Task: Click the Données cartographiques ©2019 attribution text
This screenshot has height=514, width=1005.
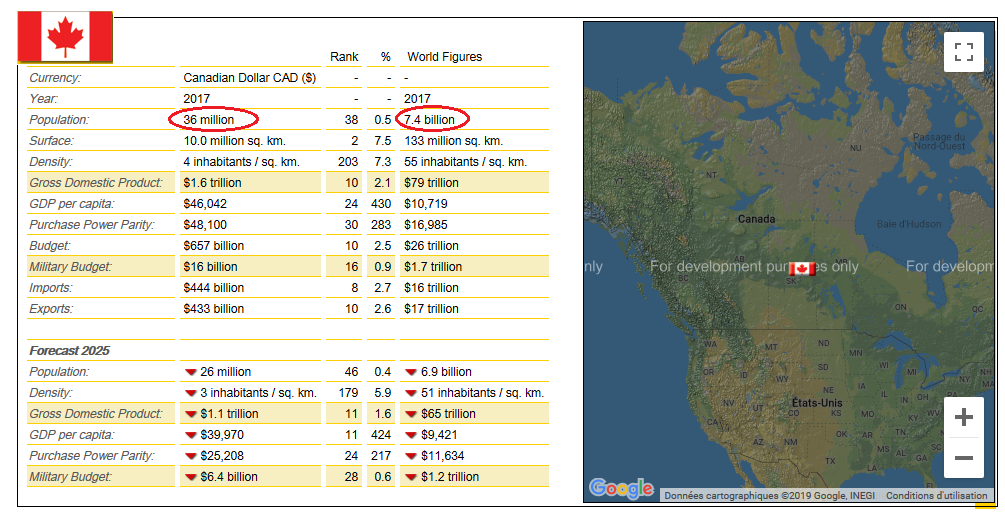Action: (x=769, y=495)
